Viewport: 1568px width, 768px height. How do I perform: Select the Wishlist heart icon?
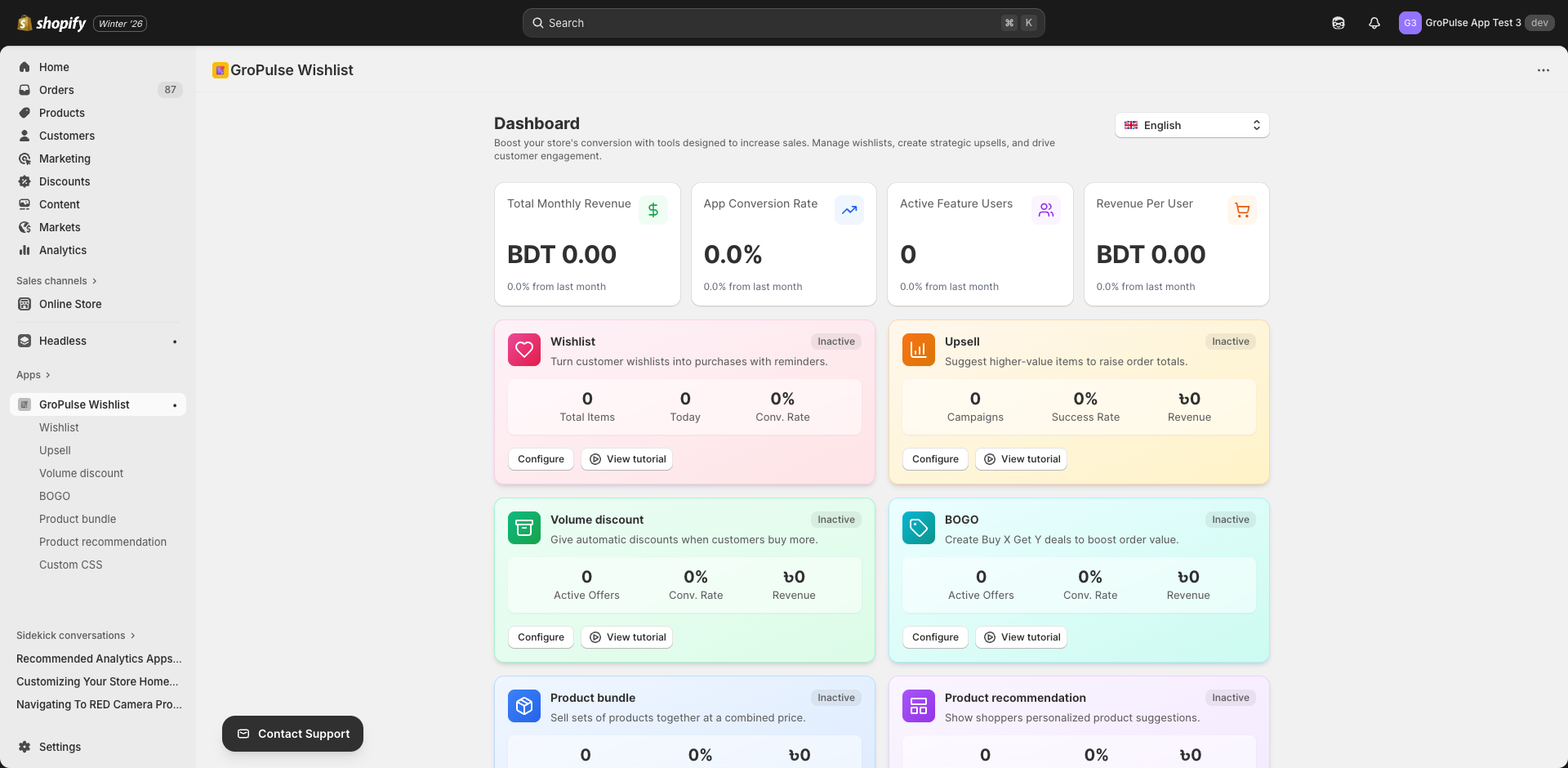click(524, 350)
